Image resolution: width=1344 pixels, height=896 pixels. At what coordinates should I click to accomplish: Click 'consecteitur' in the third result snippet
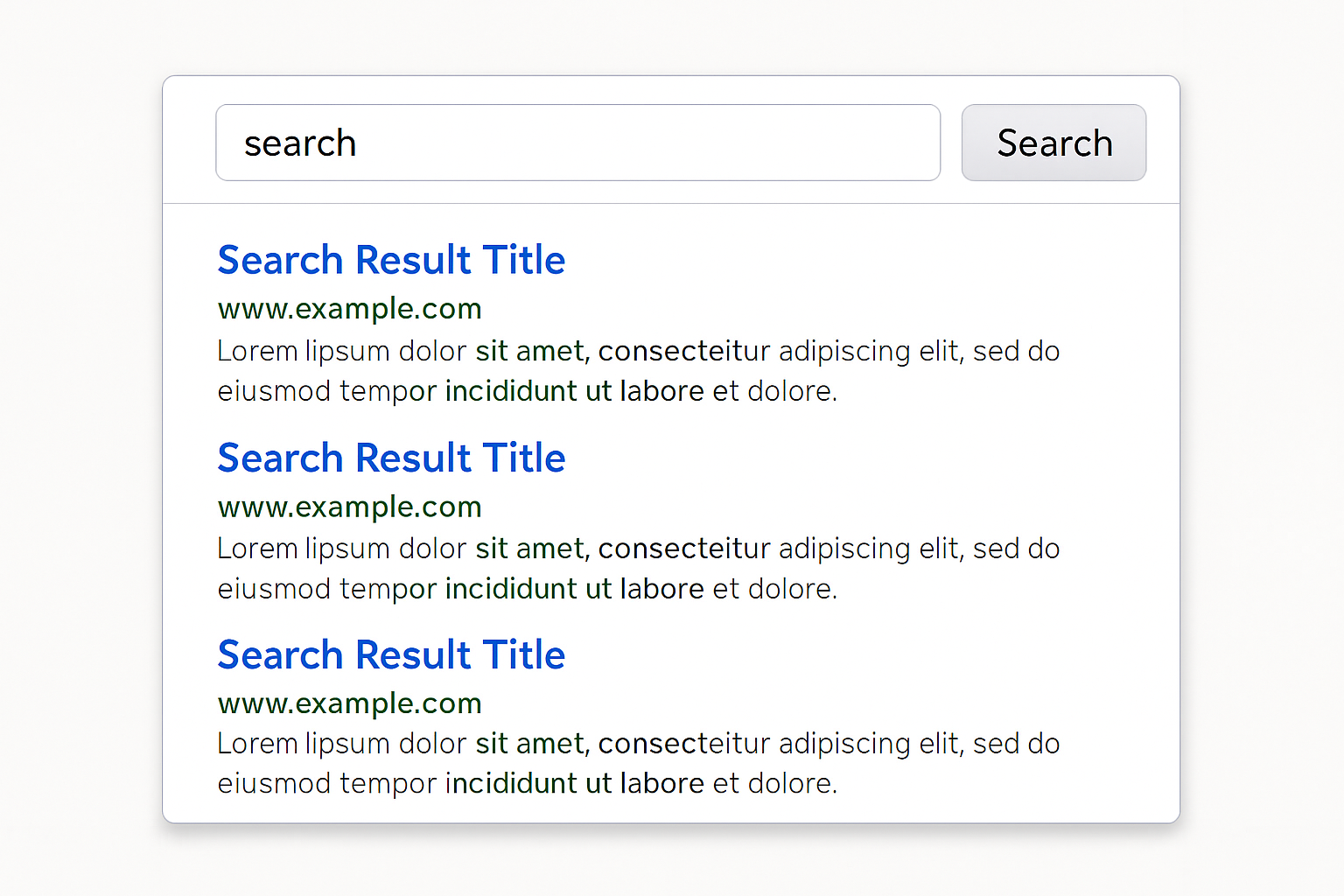coord(683,743)
